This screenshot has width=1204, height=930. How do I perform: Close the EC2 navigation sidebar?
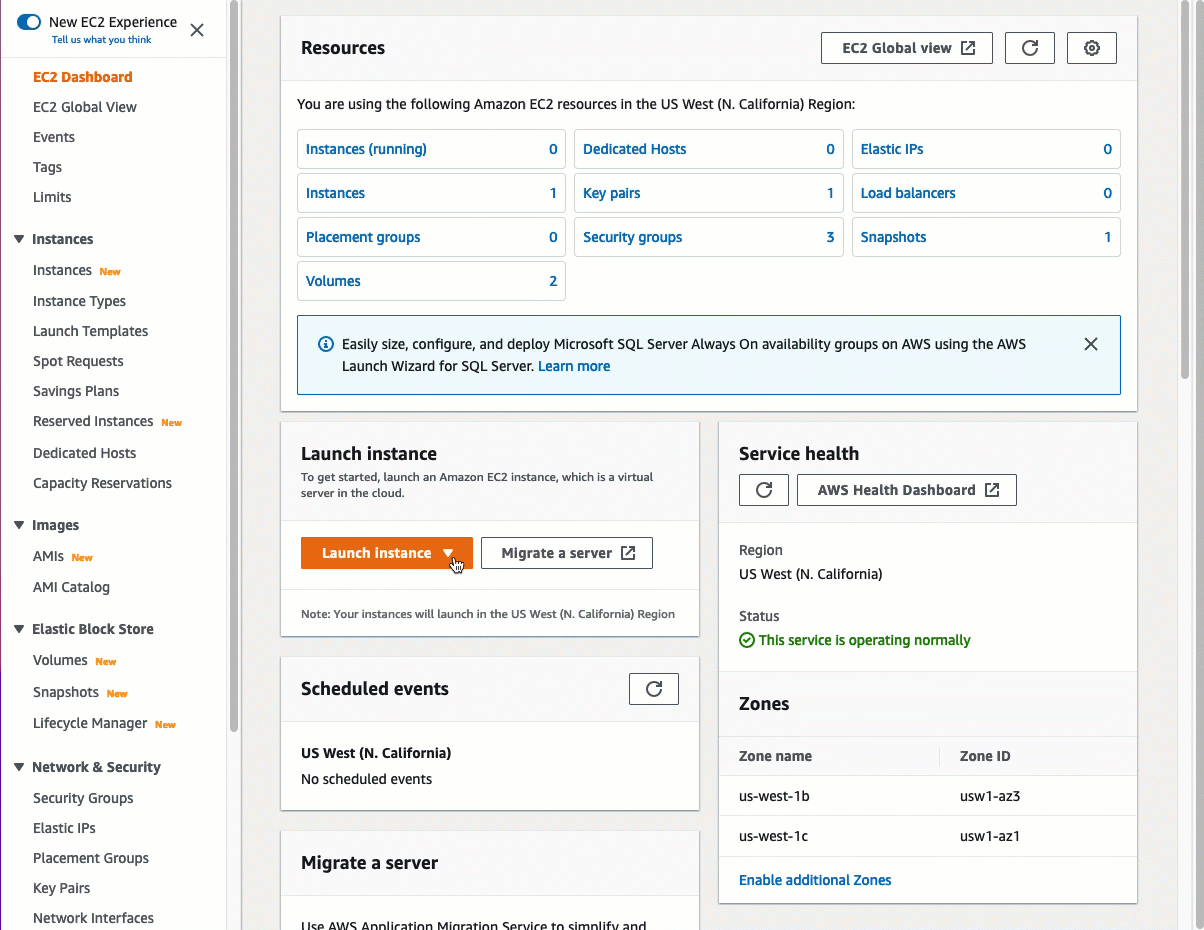(197, 30)
